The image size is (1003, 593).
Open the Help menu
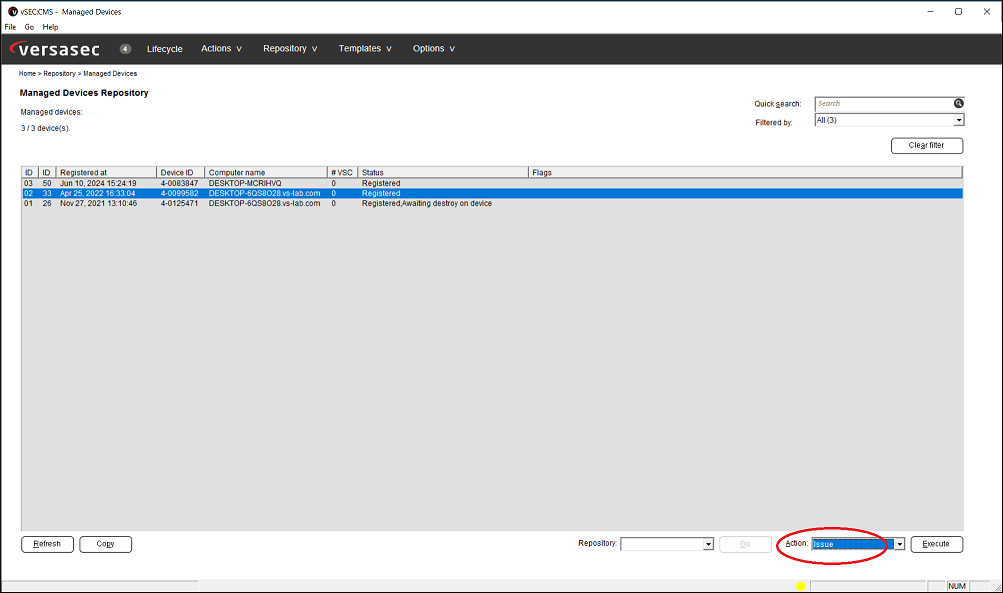(51, 27)
